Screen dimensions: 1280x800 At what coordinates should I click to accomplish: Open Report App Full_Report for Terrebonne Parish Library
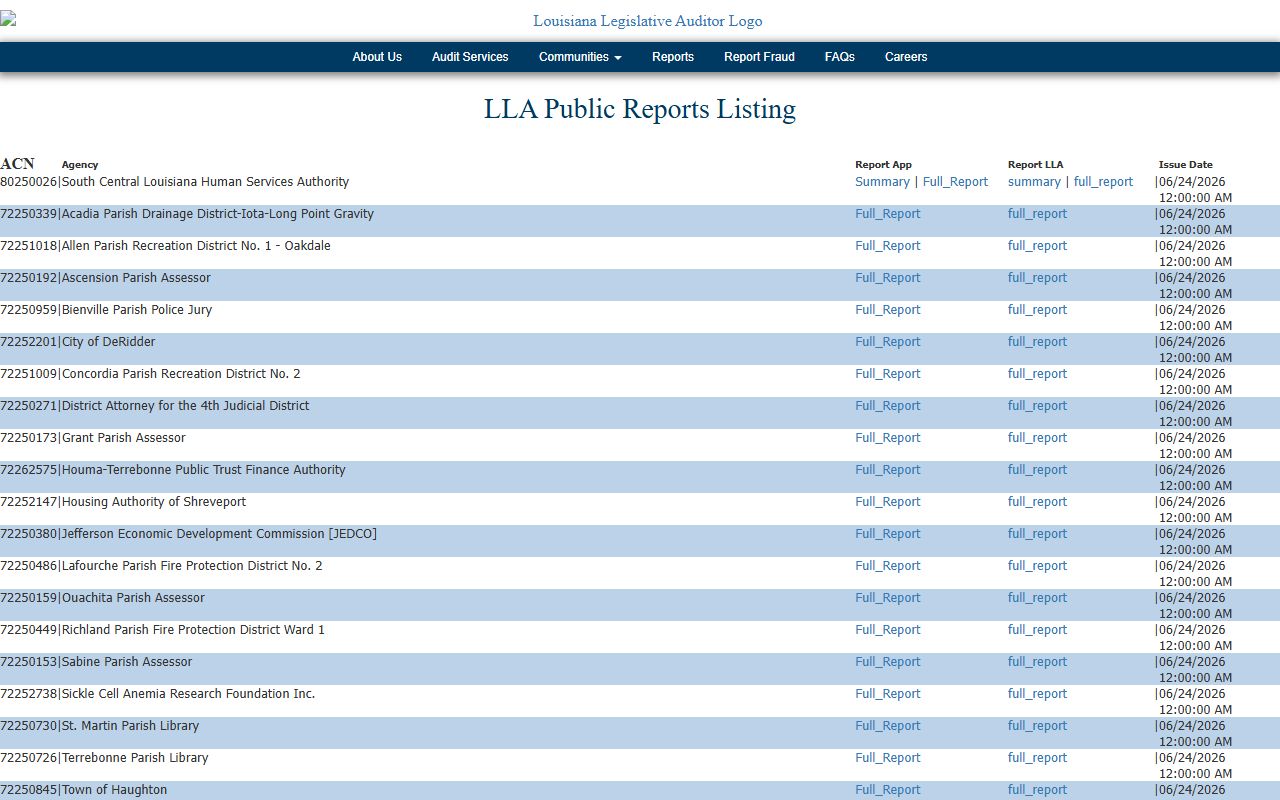click(888, 758)
